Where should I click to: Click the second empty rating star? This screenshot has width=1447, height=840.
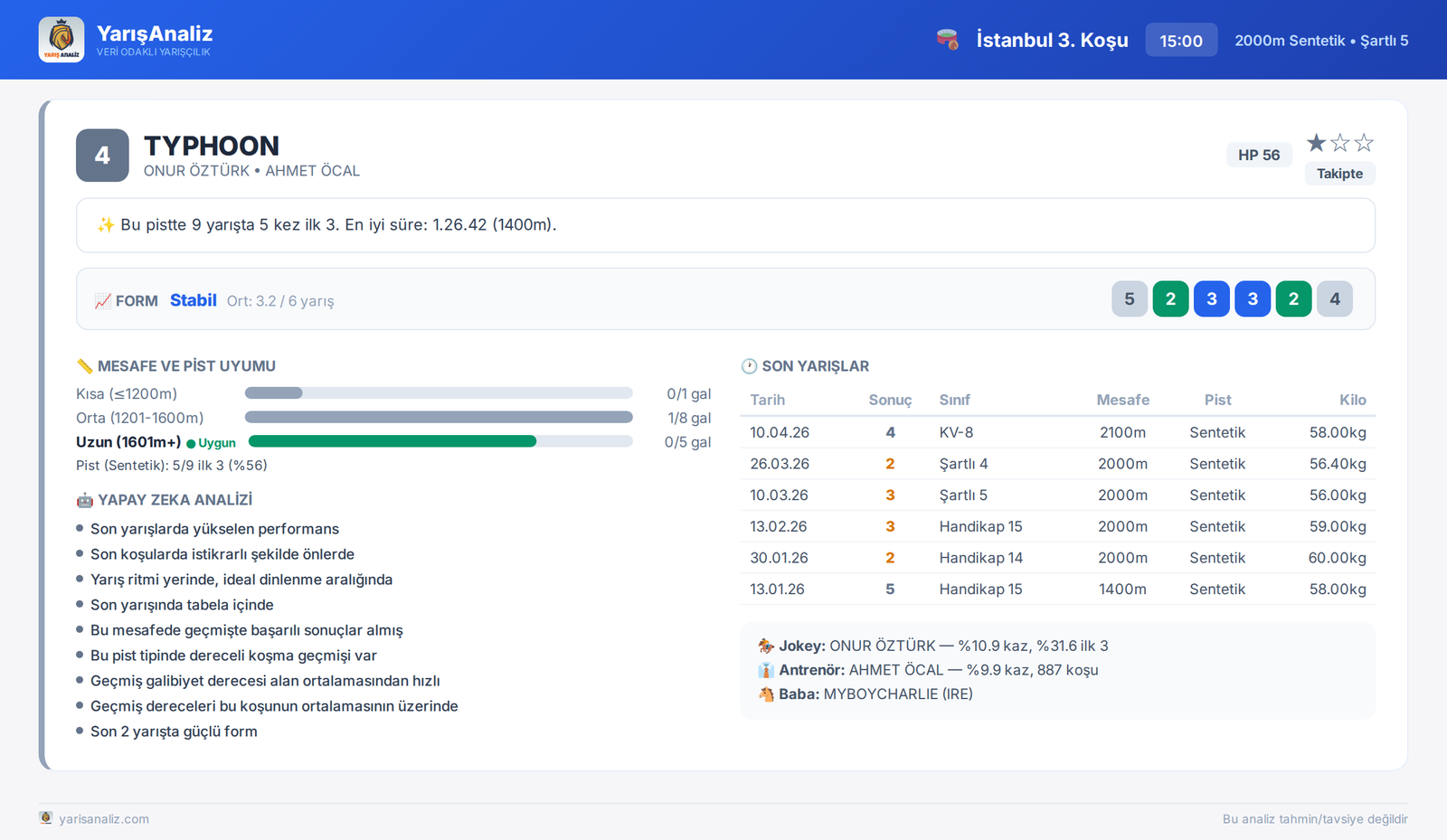(1340, 143)
